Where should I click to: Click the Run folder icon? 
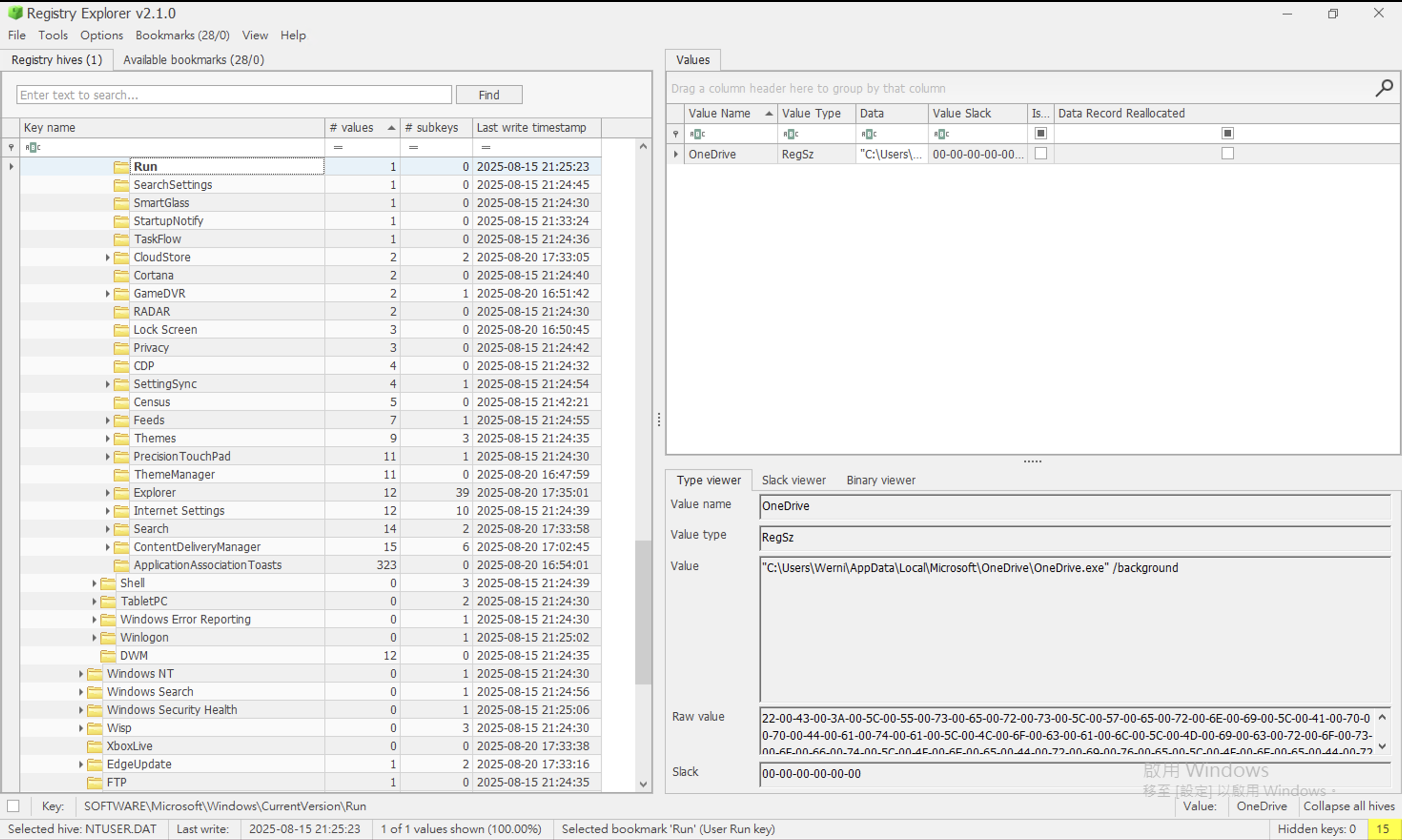(121, 166)
